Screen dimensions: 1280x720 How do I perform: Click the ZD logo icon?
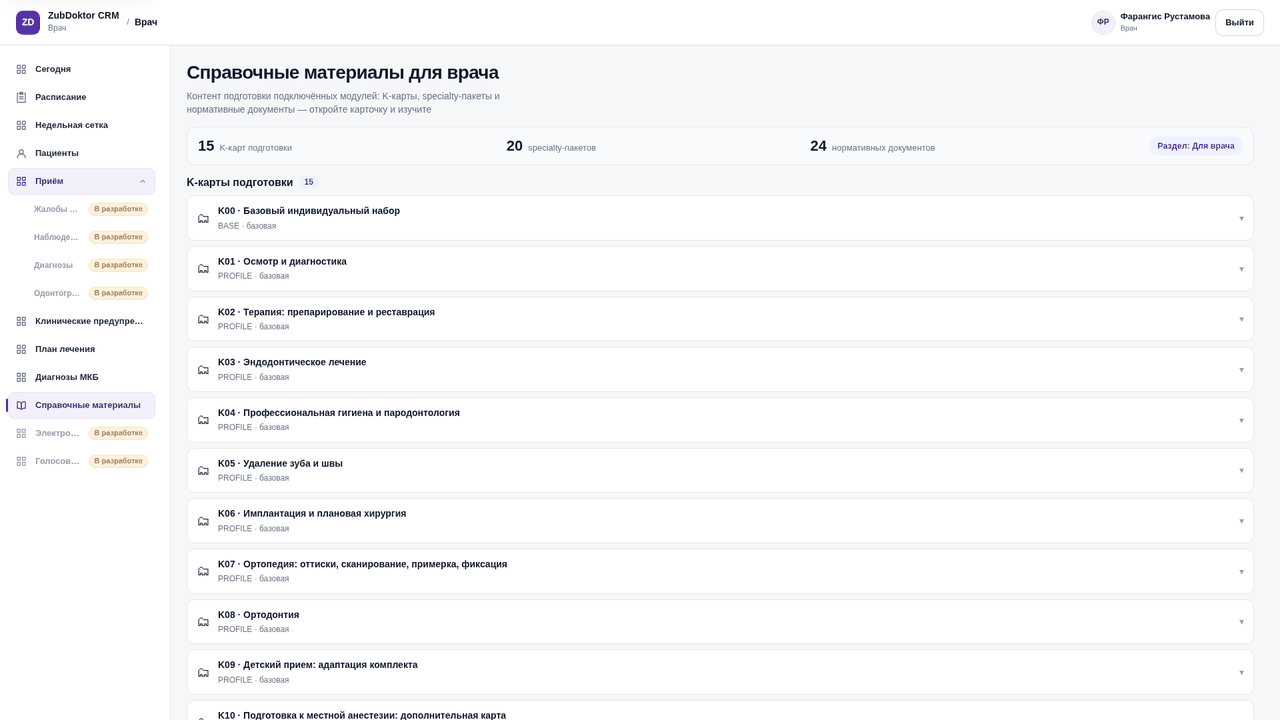[x=28, y=22]
